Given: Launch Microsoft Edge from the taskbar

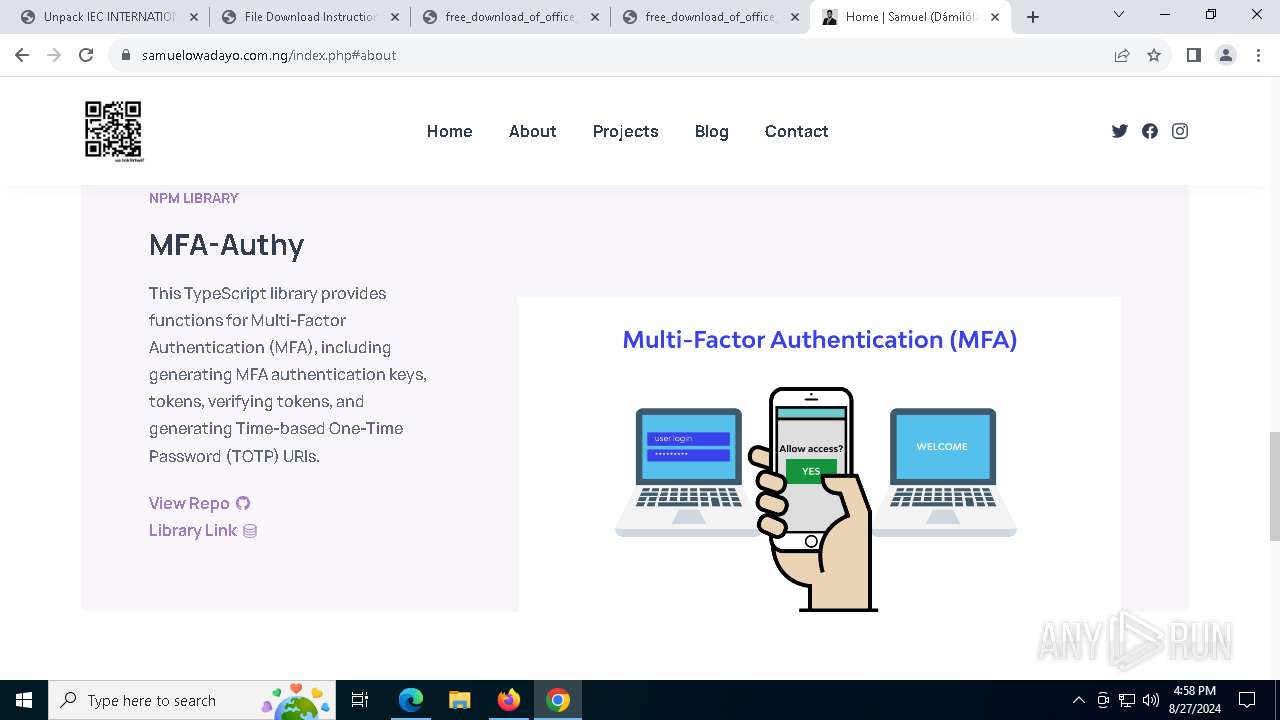Looking at the screenshot, I should [x=411, y=700].
